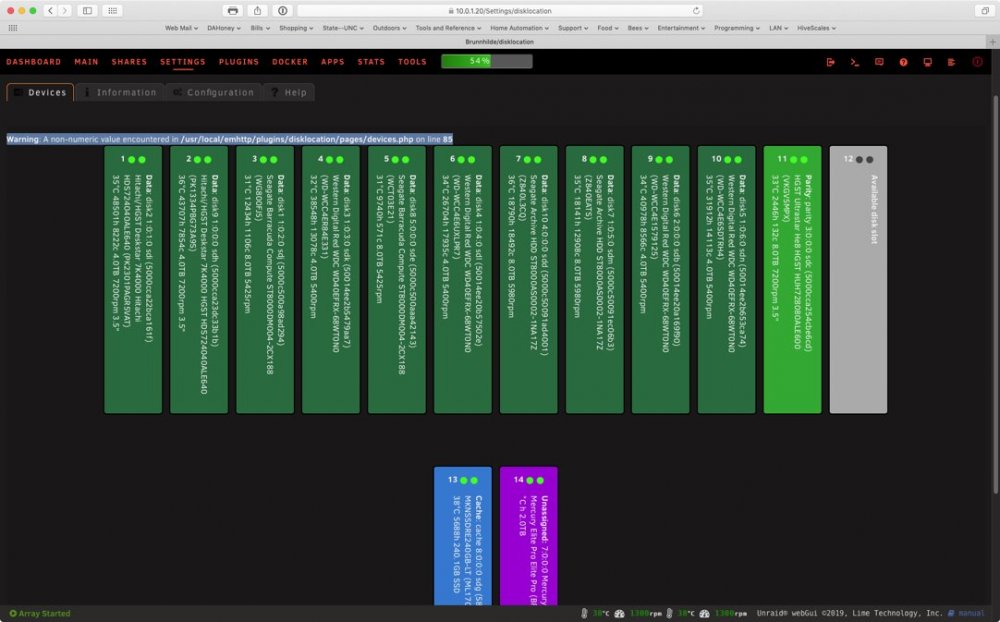The height and width of the screenshot is (622, 1000).
Task: Toggle the Safari sidebar button
Action: (87, 11)
